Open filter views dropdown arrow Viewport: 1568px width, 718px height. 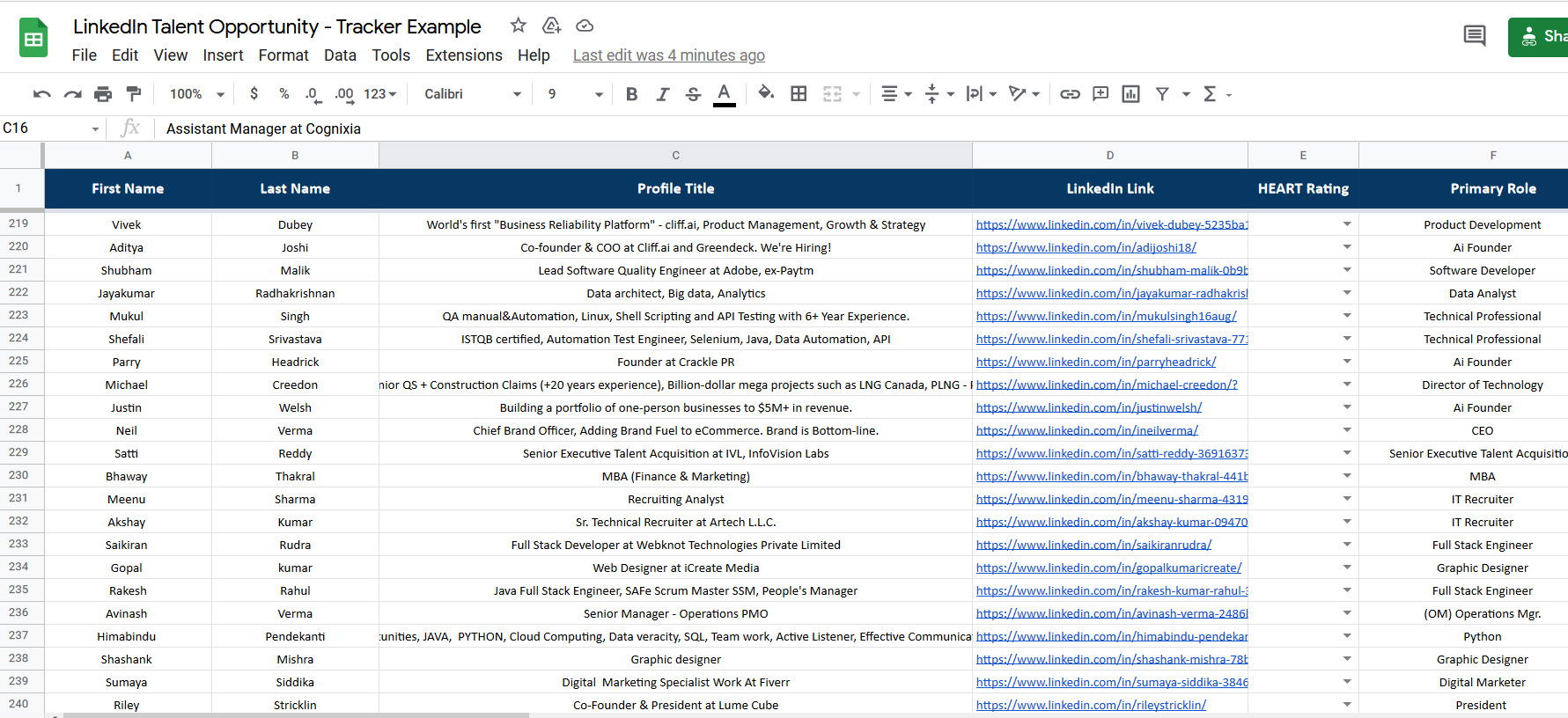[x=1186, y=94]
